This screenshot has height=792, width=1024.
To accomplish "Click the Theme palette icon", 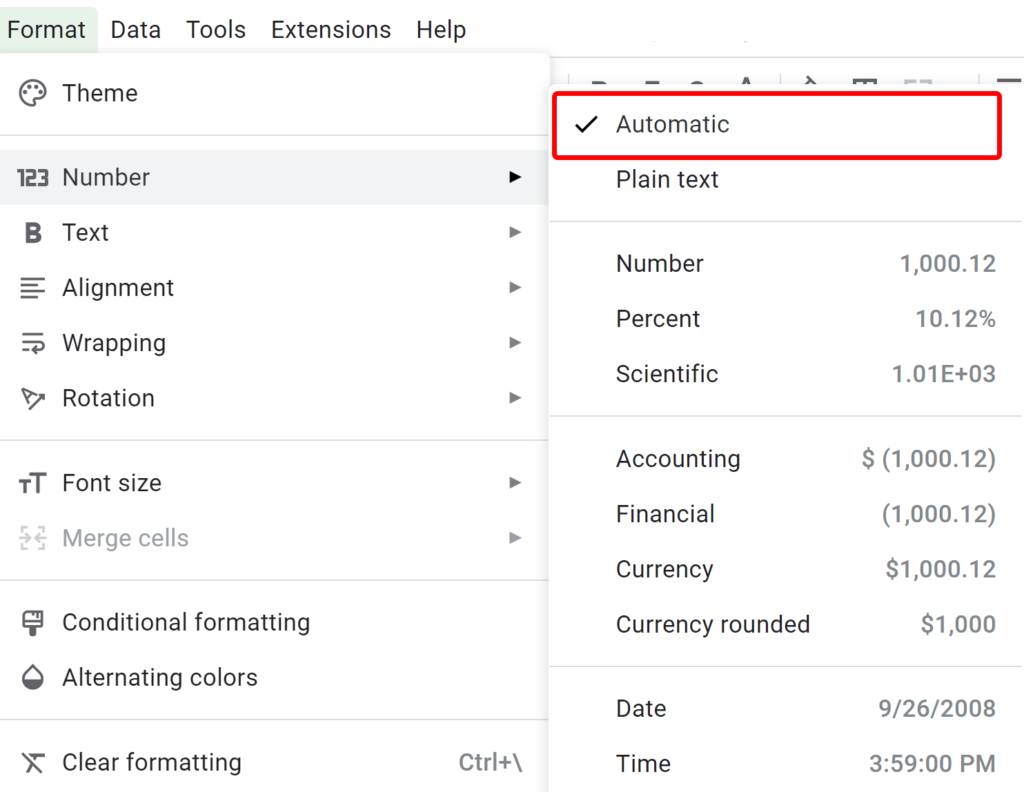I will click(32, 92).
